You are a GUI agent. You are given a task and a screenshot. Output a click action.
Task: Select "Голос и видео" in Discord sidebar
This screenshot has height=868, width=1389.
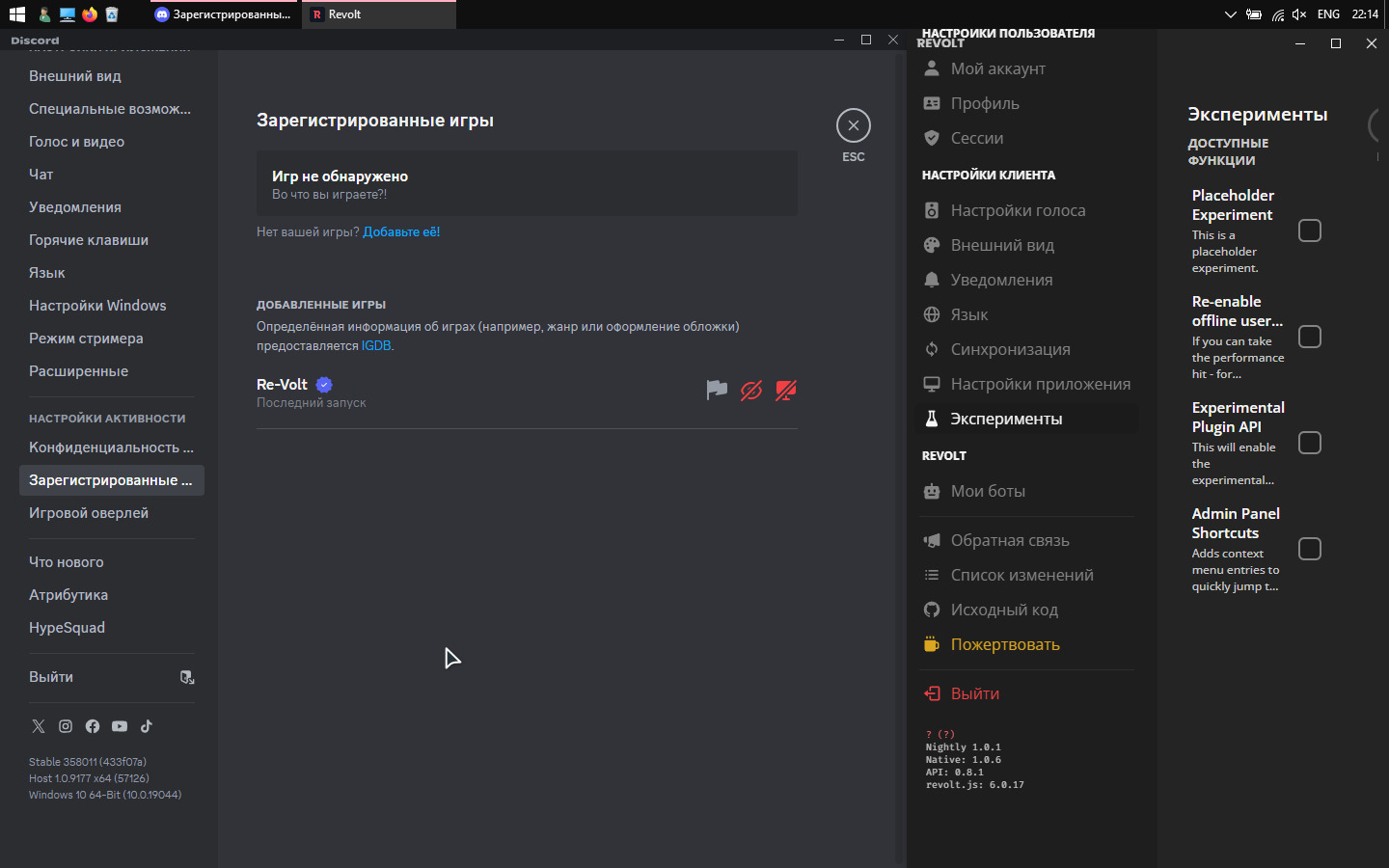112,142
